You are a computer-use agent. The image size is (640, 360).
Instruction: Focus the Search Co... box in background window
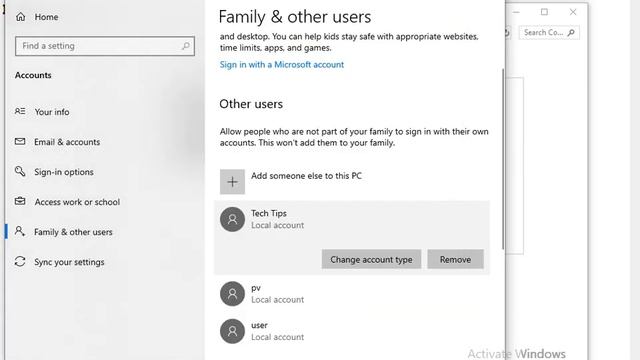[x=549, y=32]
